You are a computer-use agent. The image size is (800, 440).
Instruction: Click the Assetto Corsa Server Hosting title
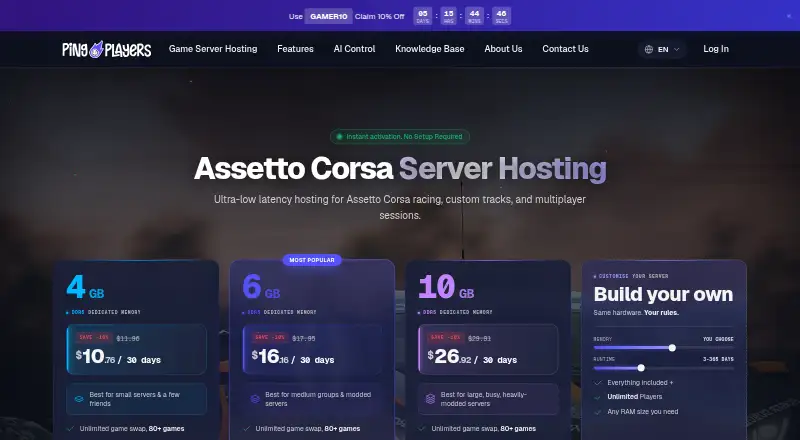pos(400,168)
